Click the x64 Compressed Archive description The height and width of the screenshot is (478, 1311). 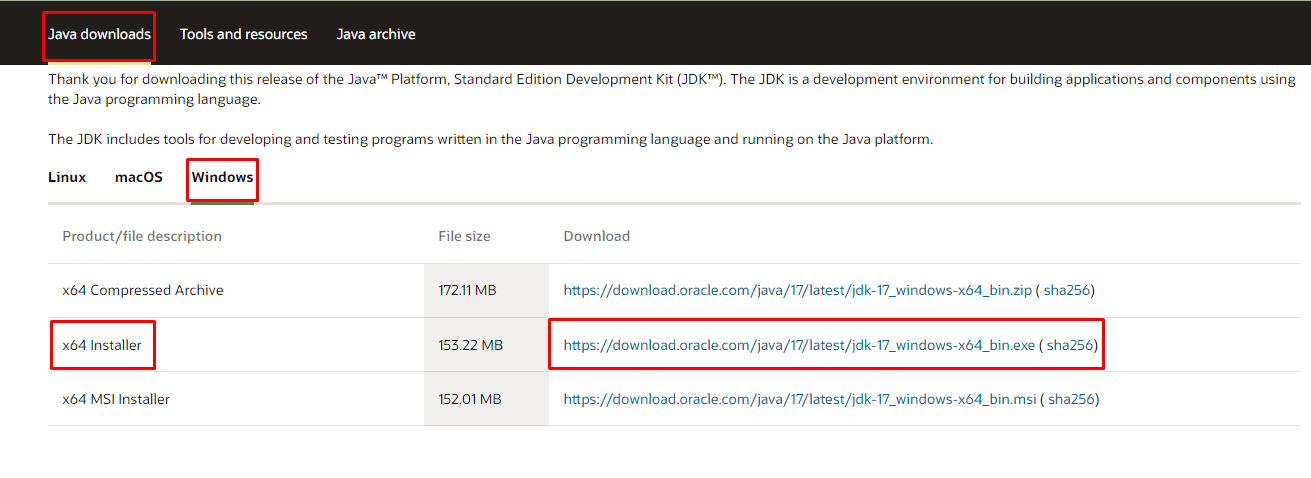[143, 291]
